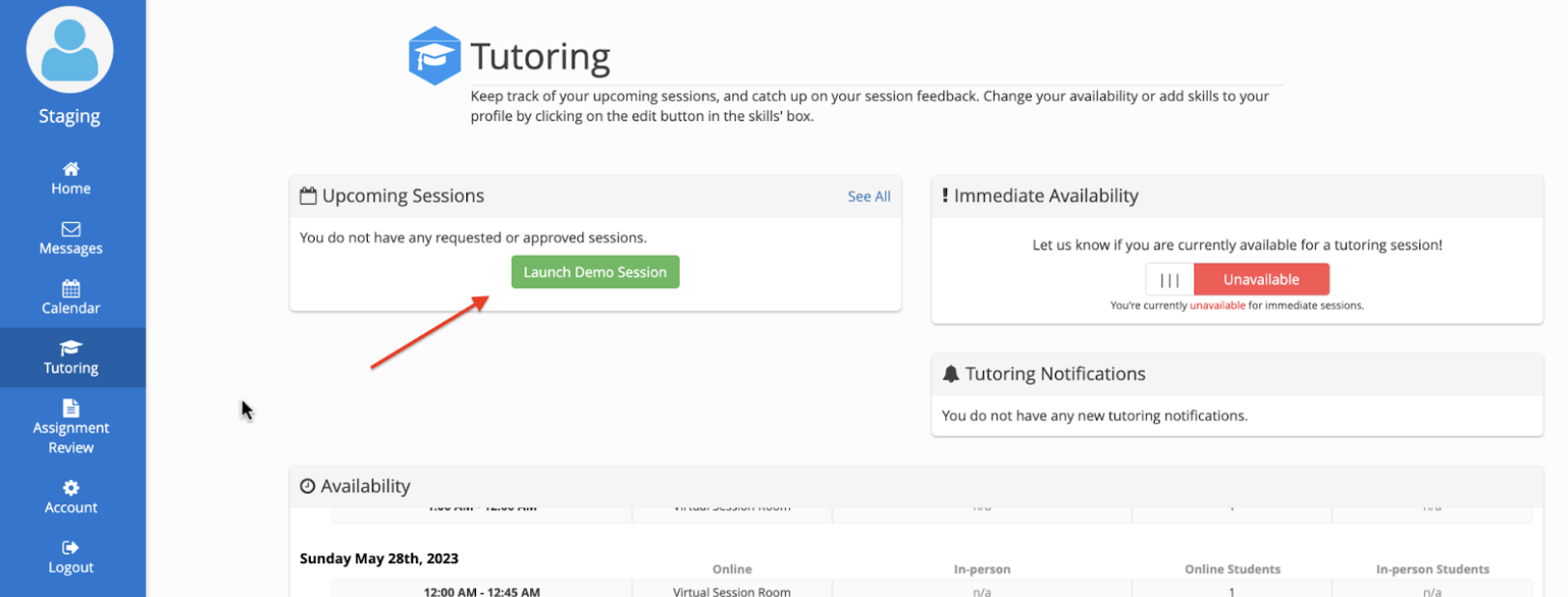Click the Tutoring page heading
1568x597 pixels.
coord(540,57)
